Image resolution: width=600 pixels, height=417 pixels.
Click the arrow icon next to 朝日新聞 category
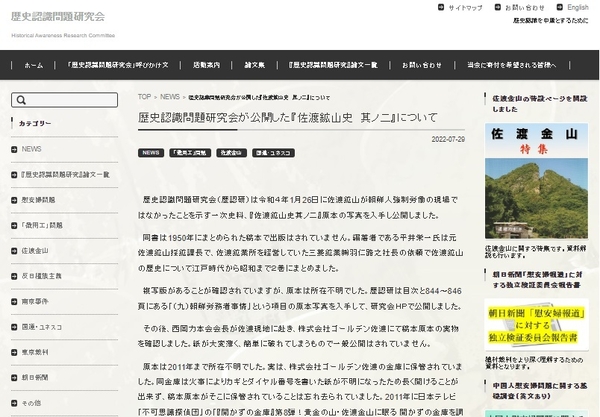pos(15,377)
